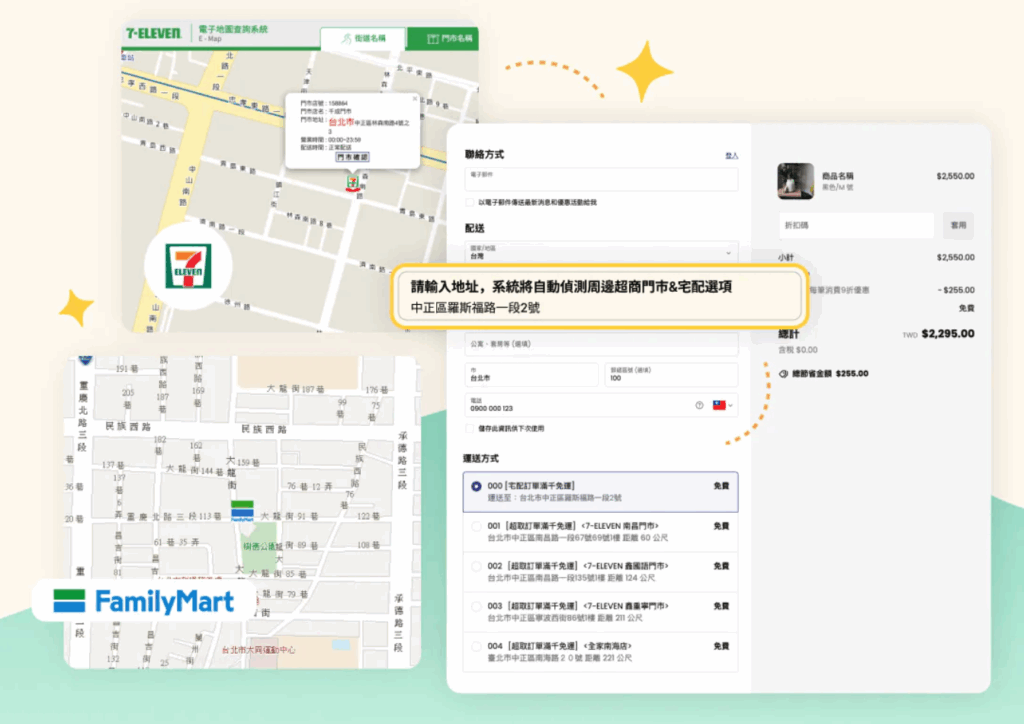Edit the postal code field showing 100
Viewport: 1024px width, 724px height.
(x=671, y=375)
